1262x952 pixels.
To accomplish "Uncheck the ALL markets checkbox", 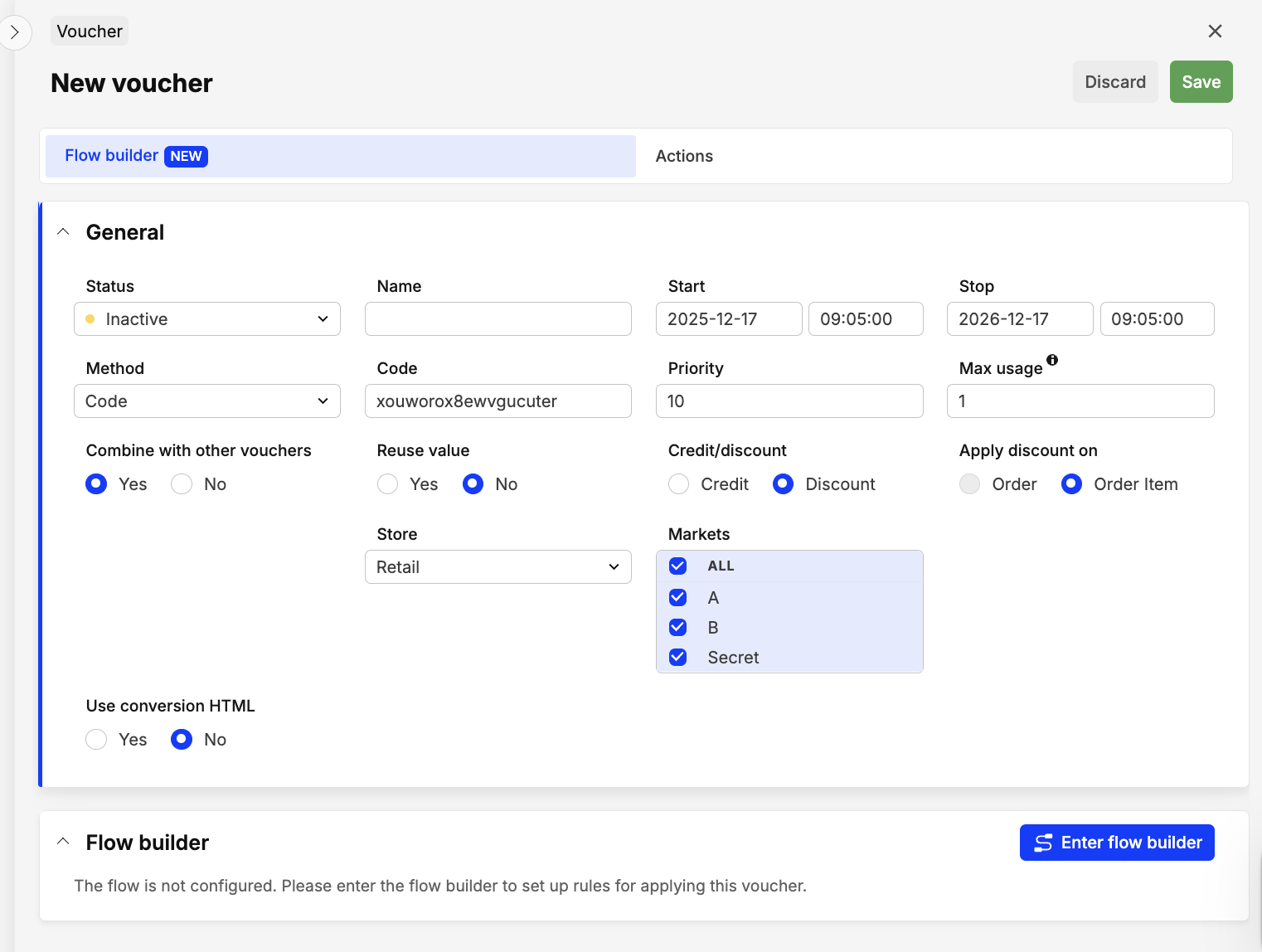I will click(677, 566).
